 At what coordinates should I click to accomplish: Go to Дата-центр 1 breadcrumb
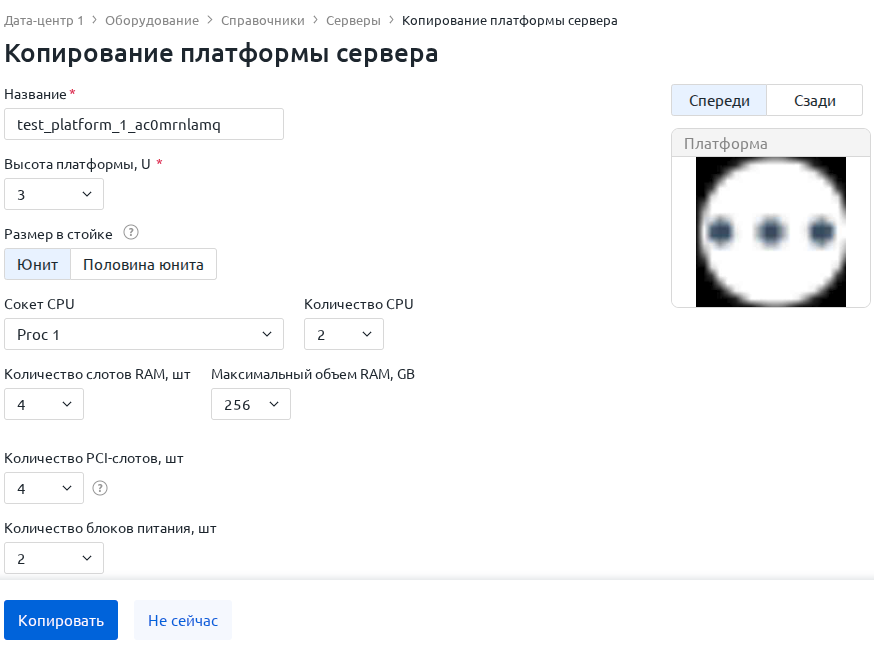[43, 21]
